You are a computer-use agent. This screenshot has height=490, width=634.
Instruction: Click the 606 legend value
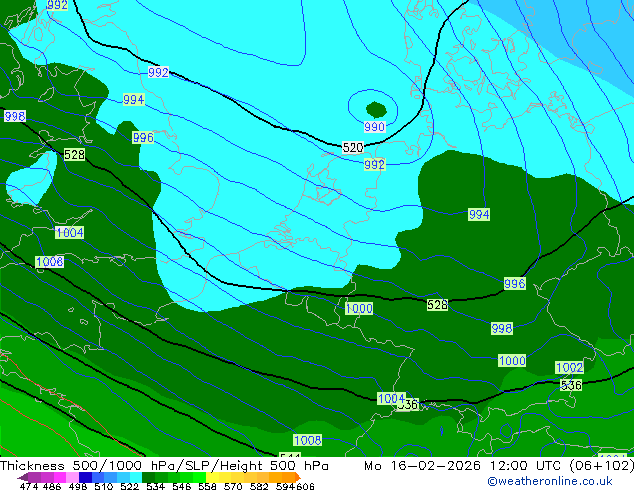pos(305,486)
